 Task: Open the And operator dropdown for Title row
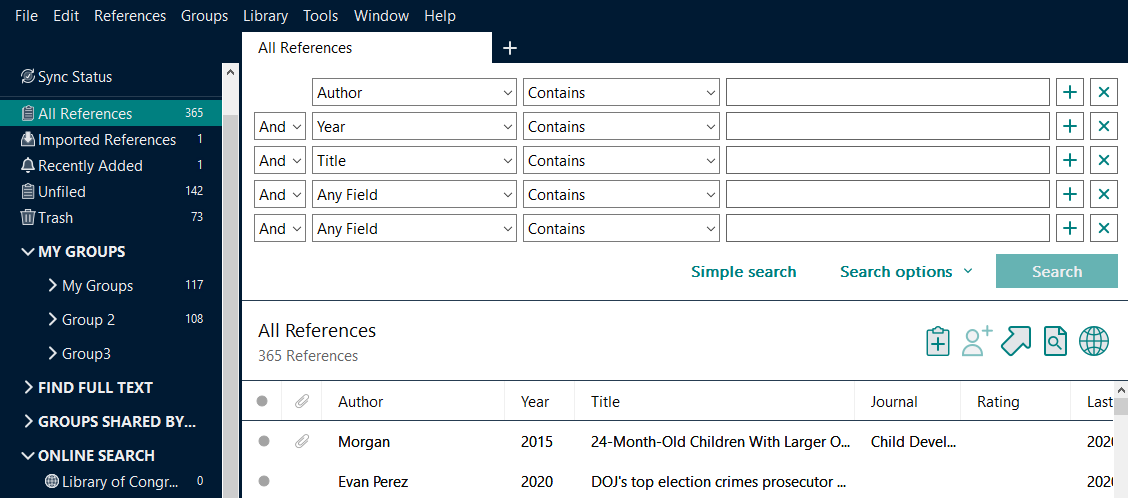[280, 161]
